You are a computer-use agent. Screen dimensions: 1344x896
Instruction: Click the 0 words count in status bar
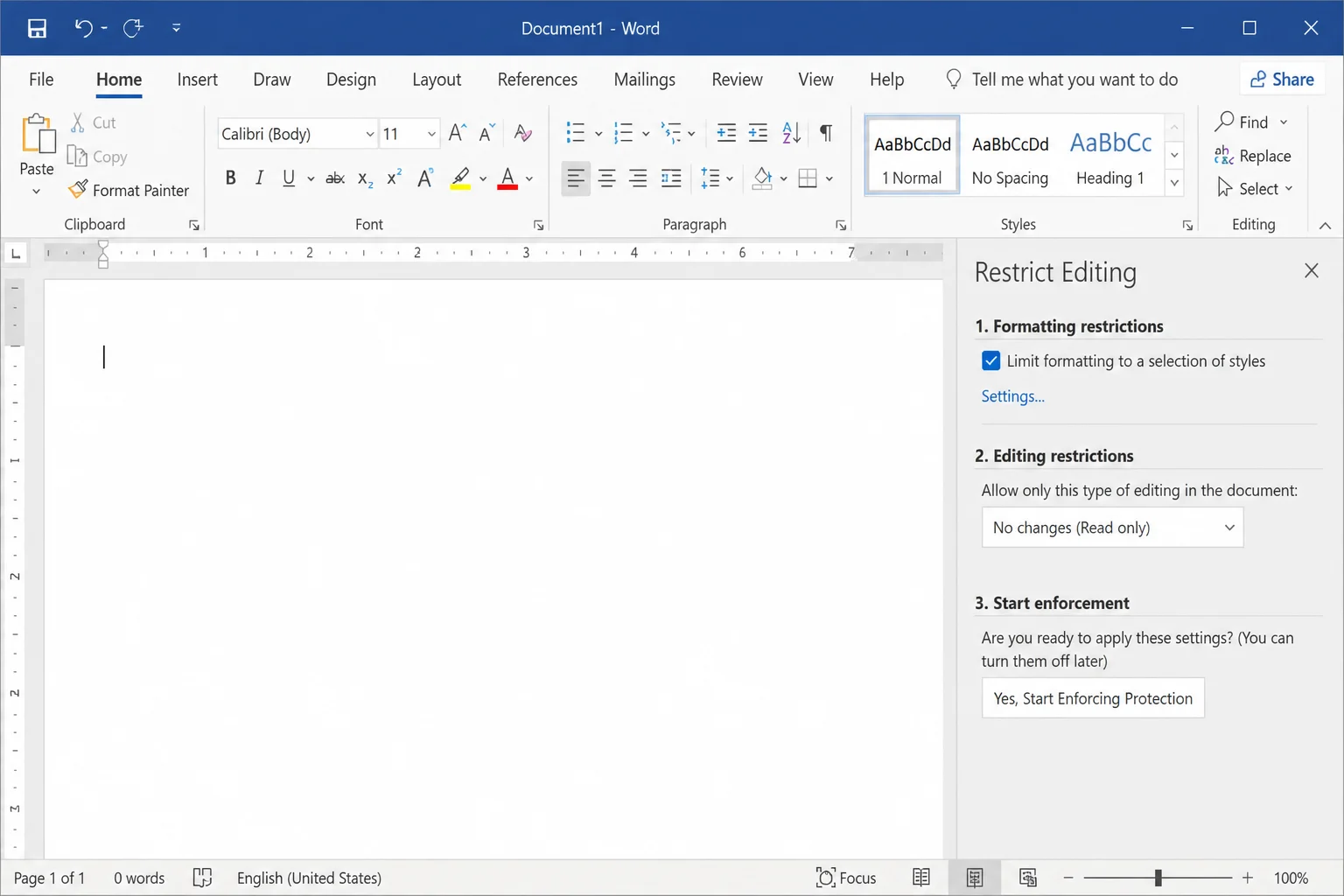click(139, 878)
